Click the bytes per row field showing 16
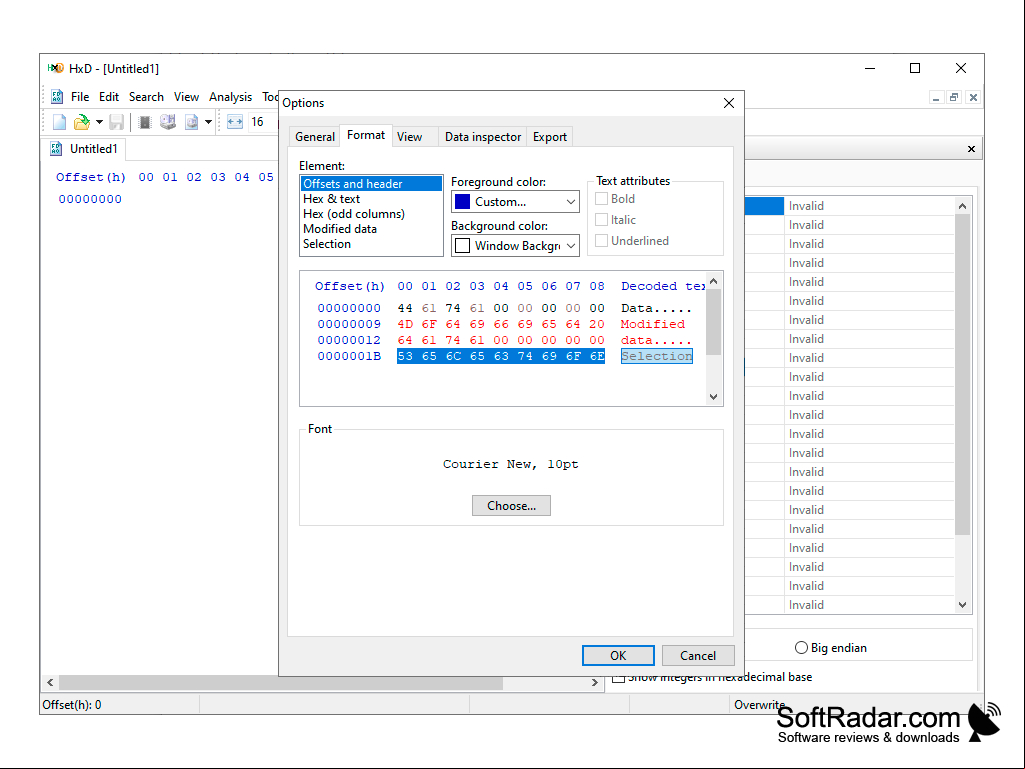 pos(263,122)
